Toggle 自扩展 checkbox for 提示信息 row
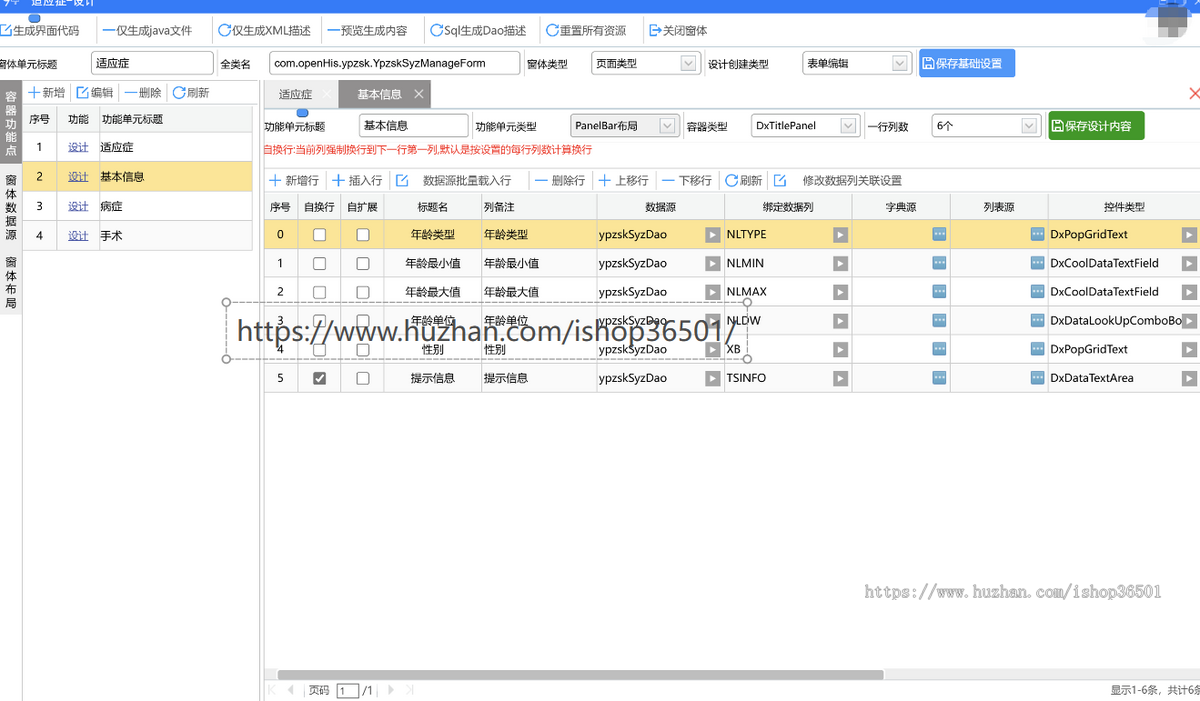This screenshot has height=701, width=1200. pyautogui.click(x=363, y=379)
